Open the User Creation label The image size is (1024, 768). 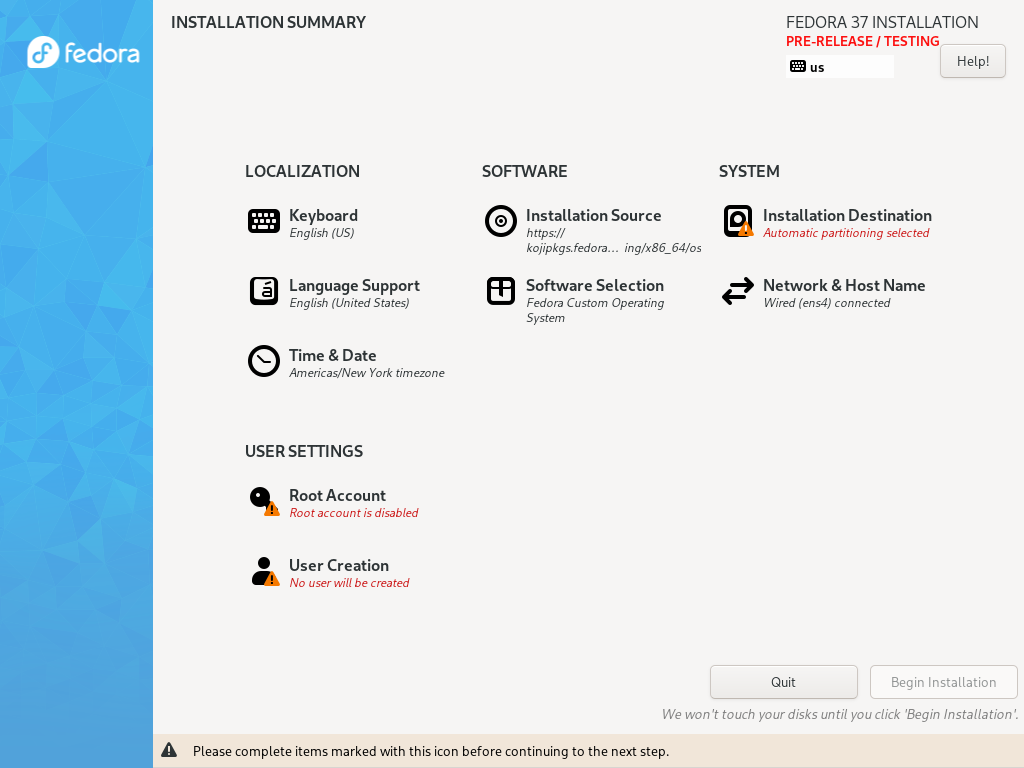pyautogui.click(x=339, y=565)
